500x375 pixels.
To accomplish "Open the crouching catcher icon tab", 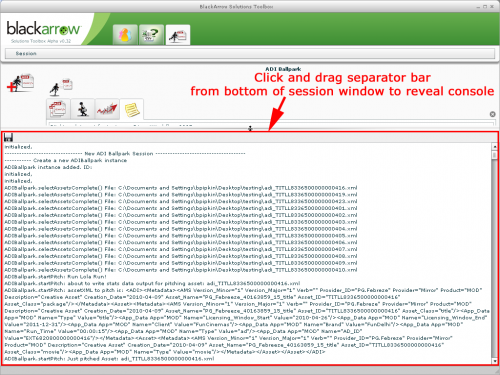I will click(82, 109).
